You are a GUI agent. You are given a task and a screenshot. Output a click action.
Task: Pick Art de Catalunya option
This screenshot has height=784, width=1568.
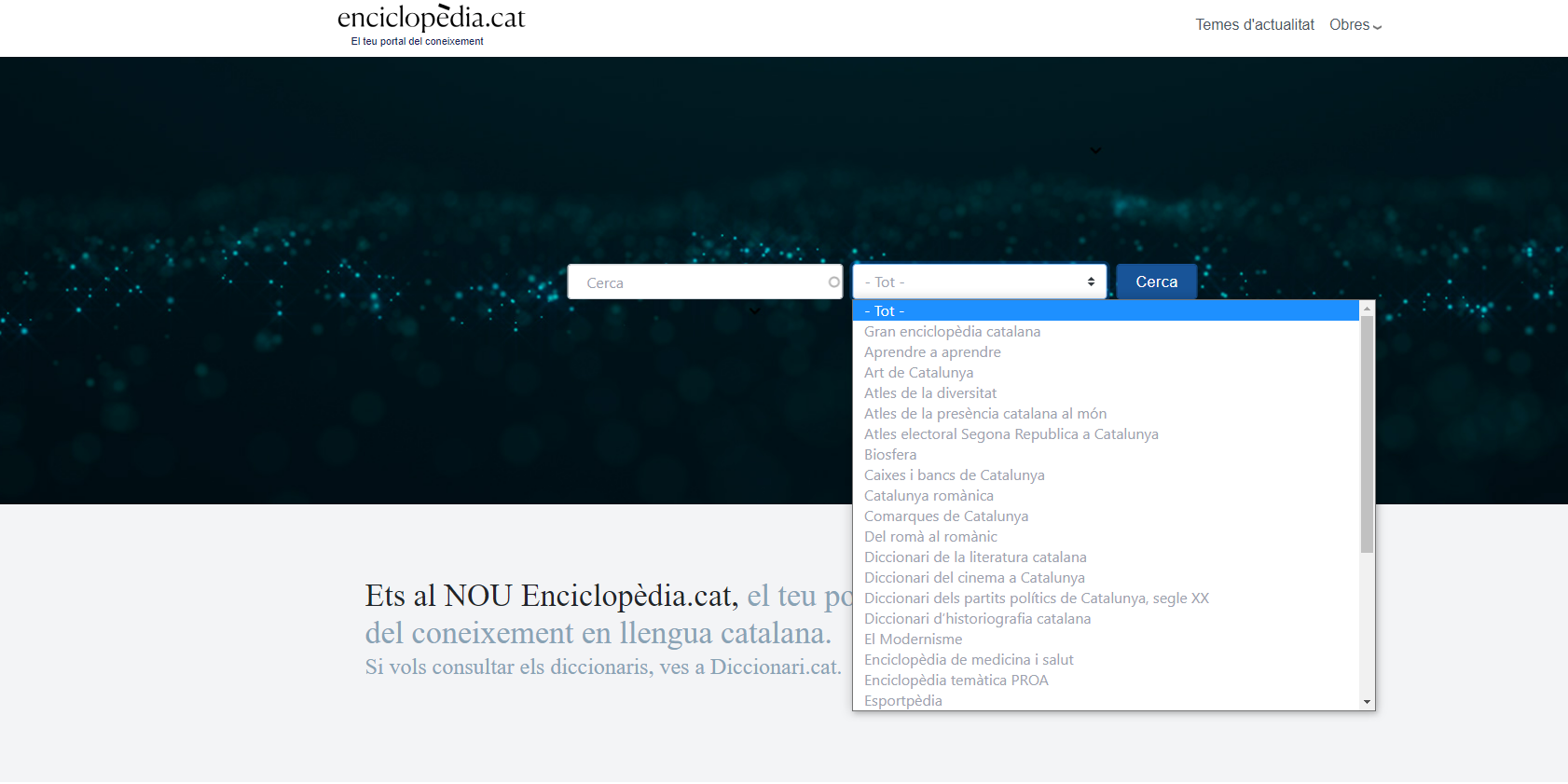(918, 373)
